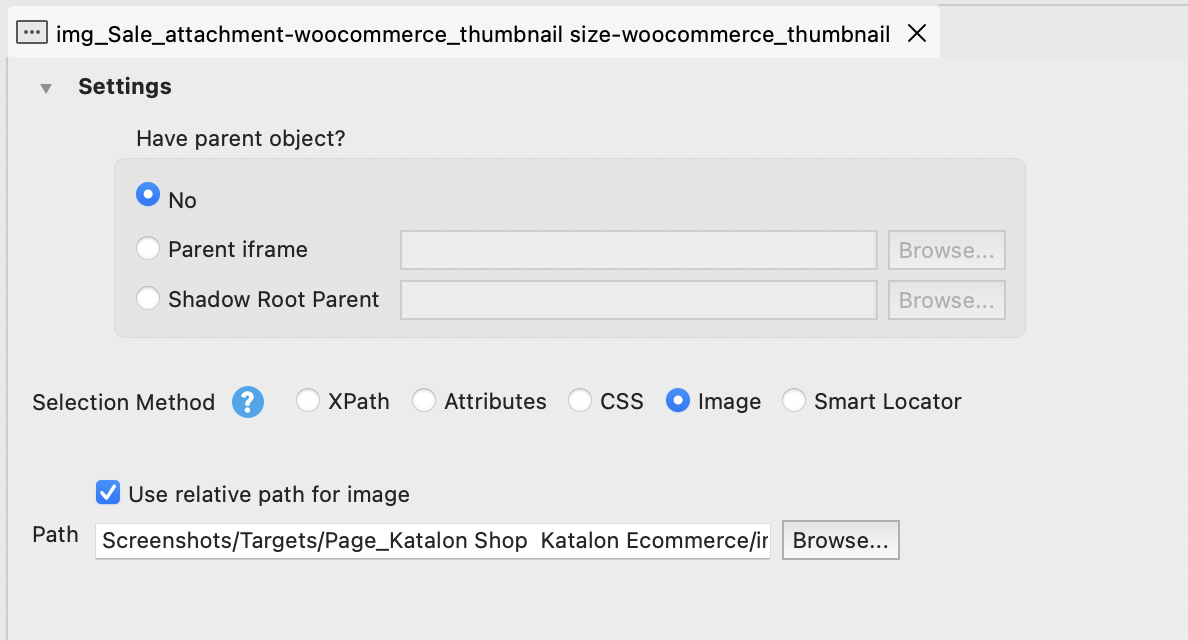Viewport: 1188px width, 640px height.
Task: Click the image Path text field
Action: point(433,541)
